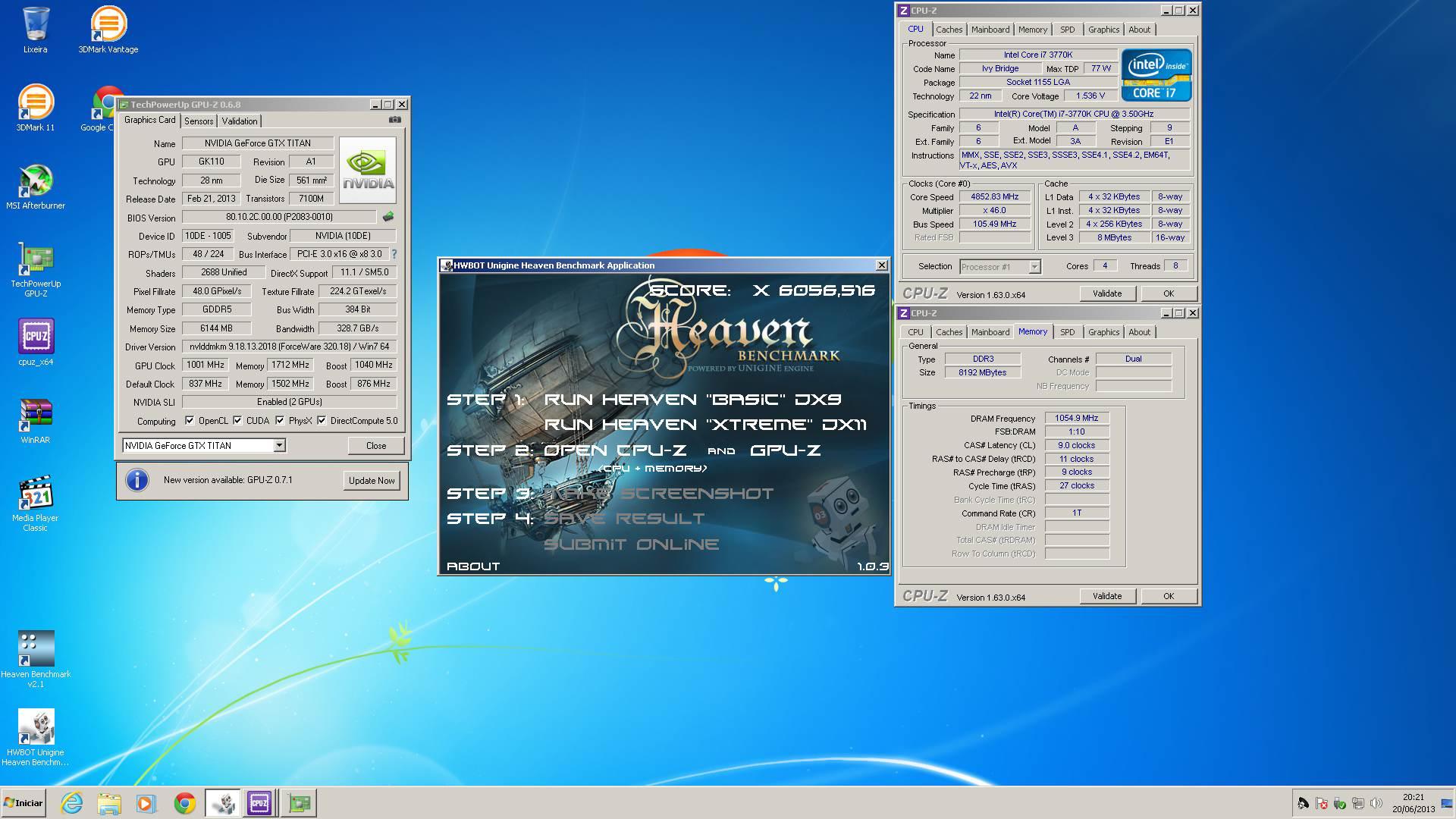
Task: Launch 3DMark Vantage desktop shortcut
Action: tap(108, 30)
